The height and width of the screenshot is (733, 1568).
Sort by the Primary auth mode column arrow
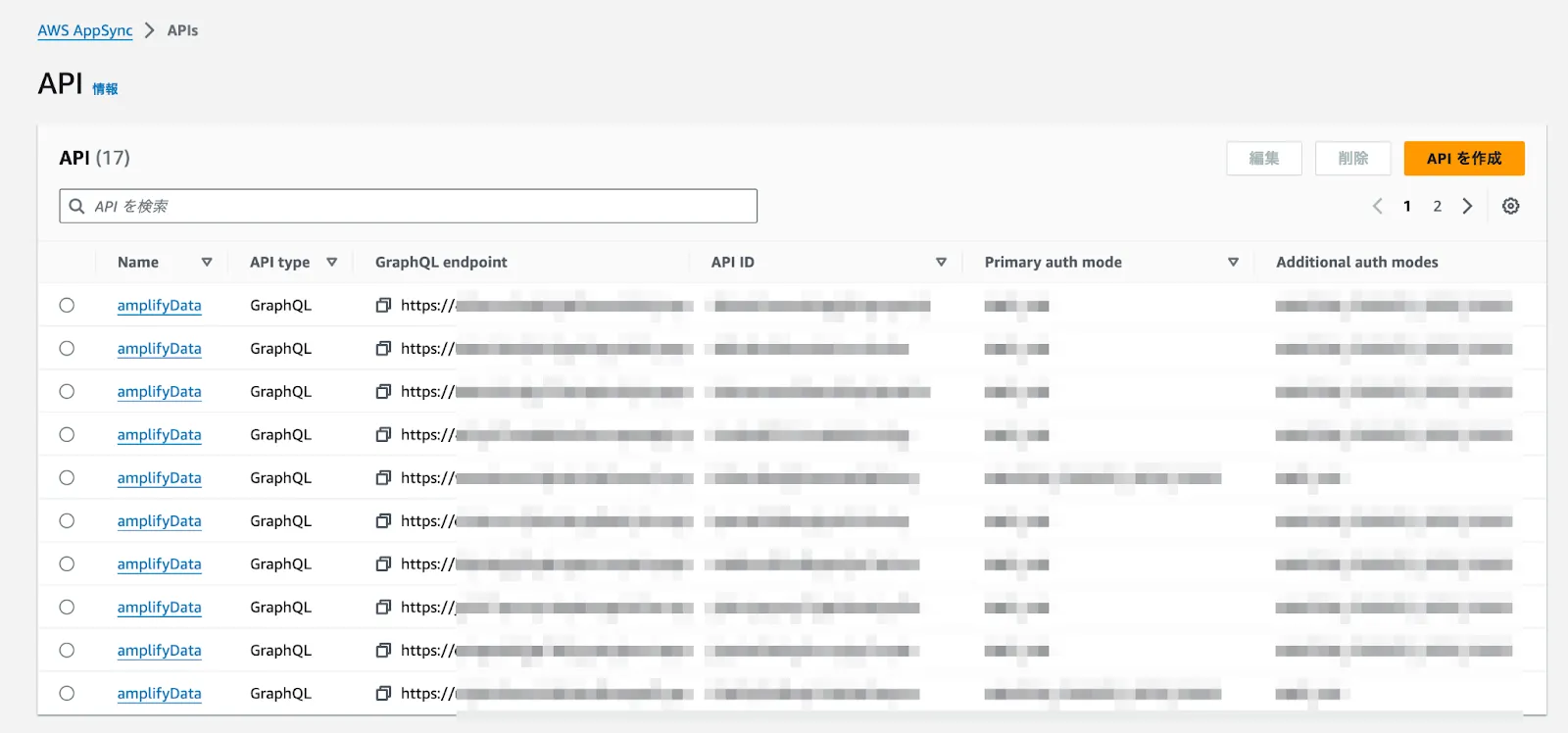coord(1233,263)
